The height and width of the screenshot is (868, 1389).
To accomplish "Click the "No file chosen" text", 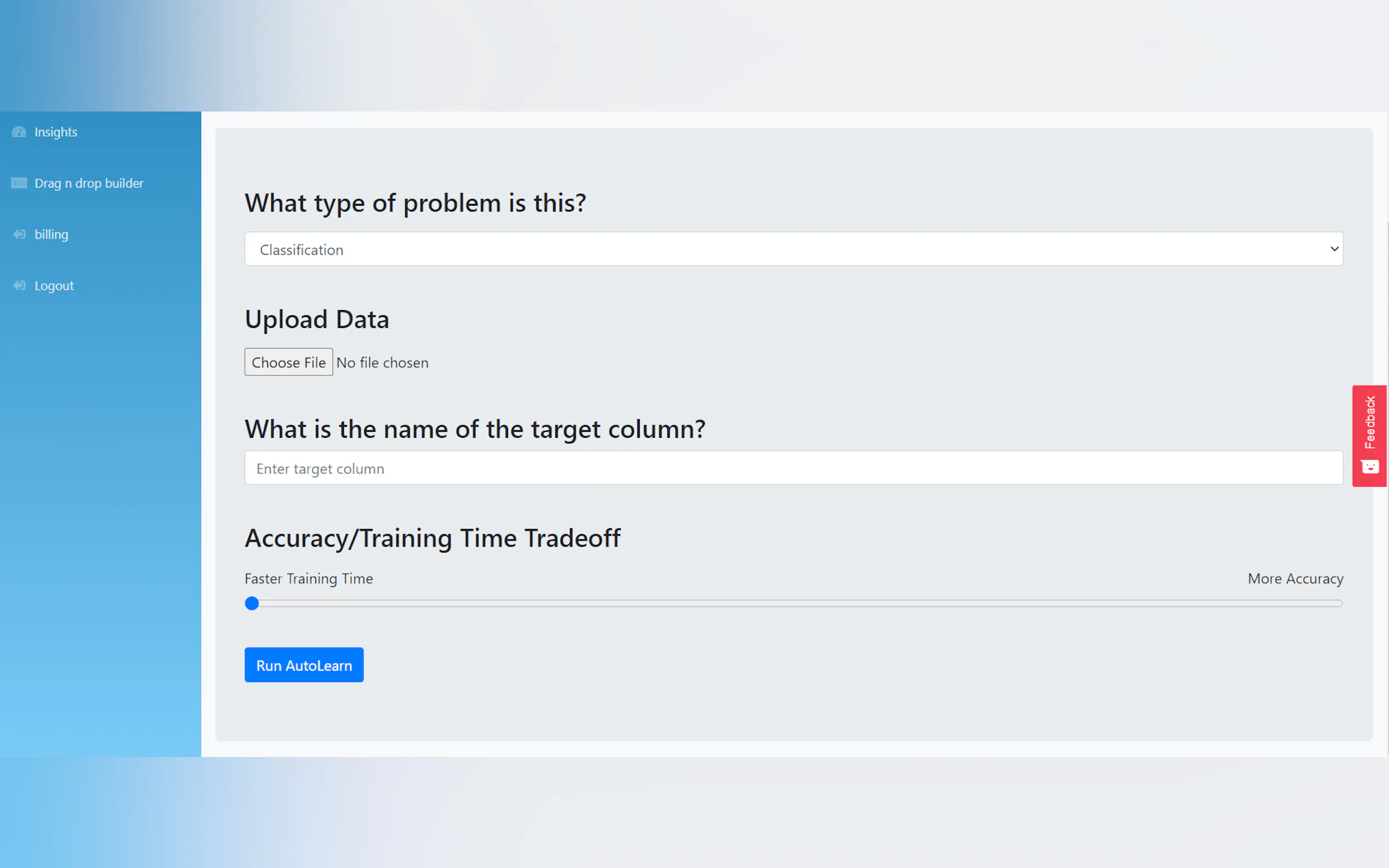I will pyautogui.click(x=382, y=362).
